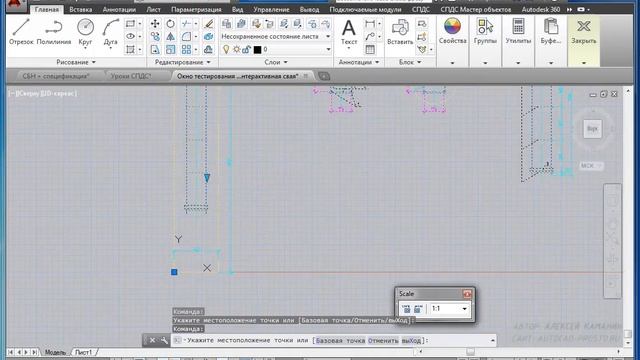Switch to the Параметризация ribbon tab
The height and width of the screenshot is (360, 640).
tap(196, 9)
